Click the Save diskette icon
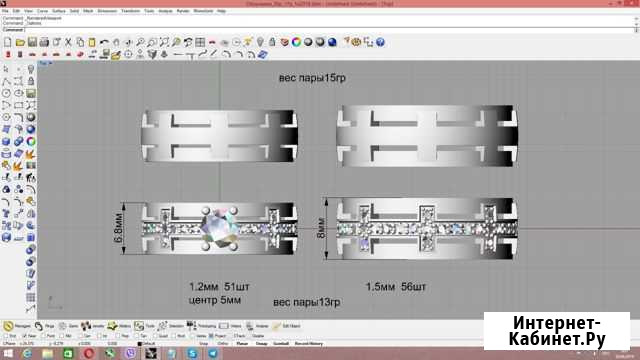This screenshot has width=640, height=360. (x=32, y=42)
